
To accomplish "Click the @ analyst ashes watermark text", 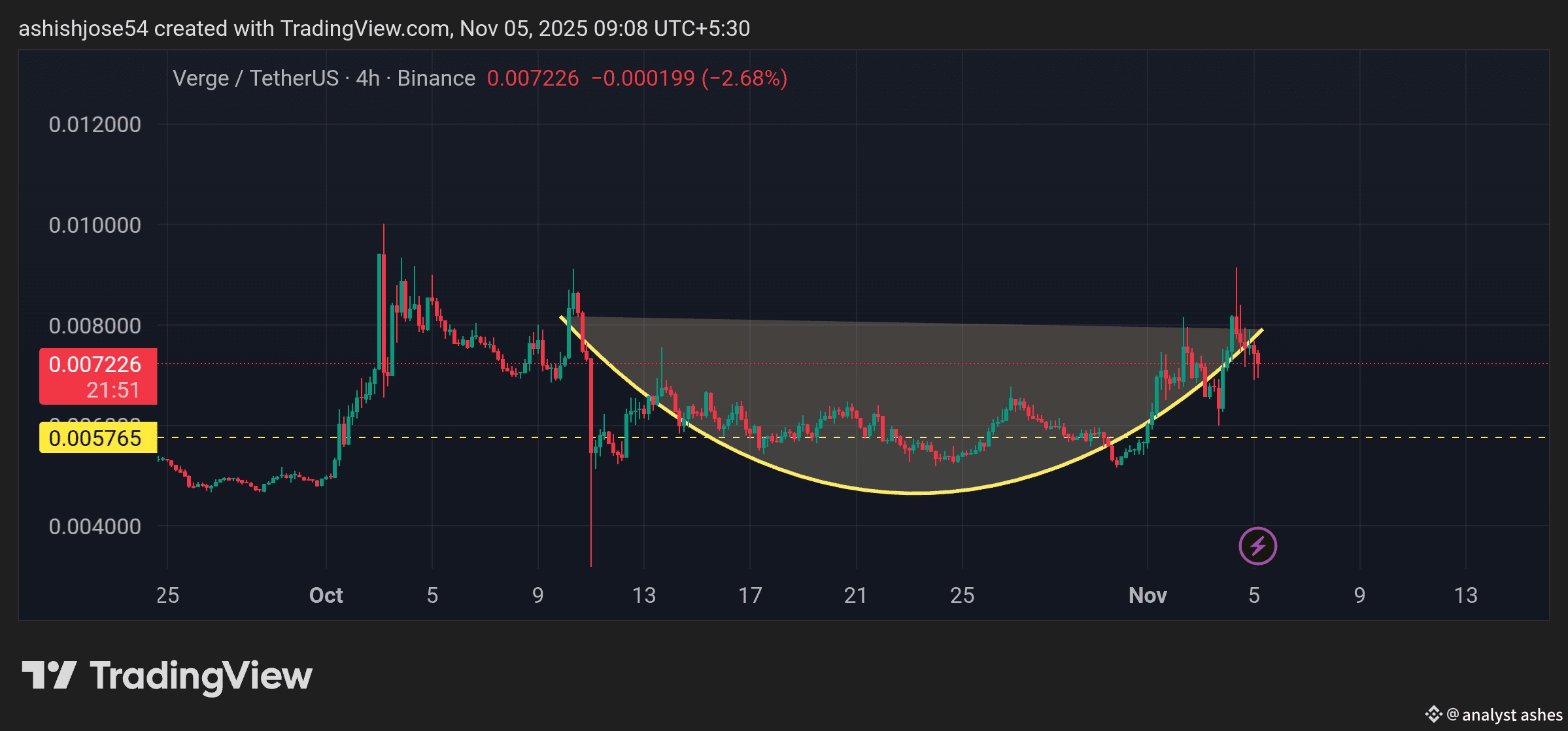I will tap(1504, 715).
